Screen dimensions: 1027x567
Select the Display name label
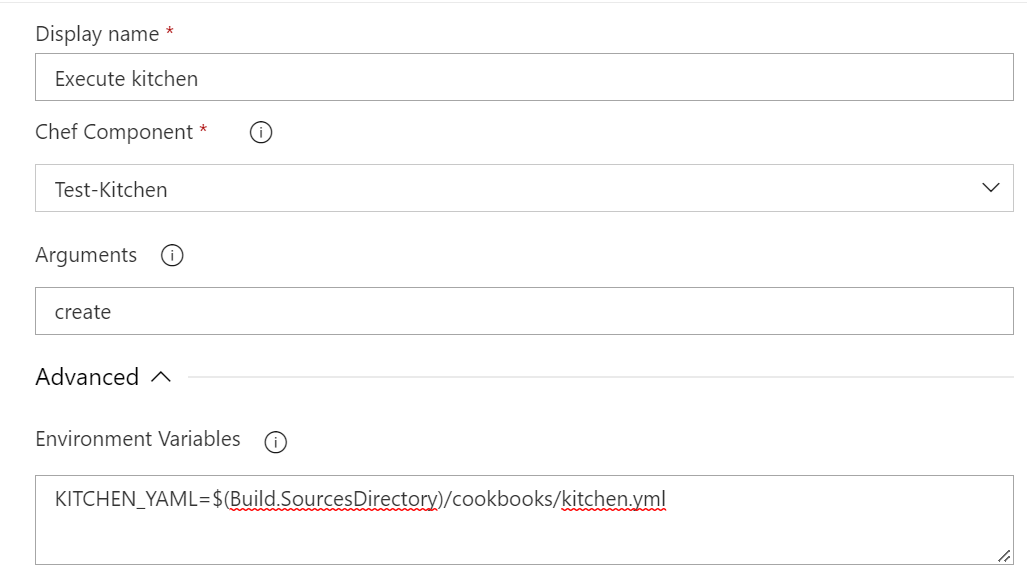tap(97, 34)
